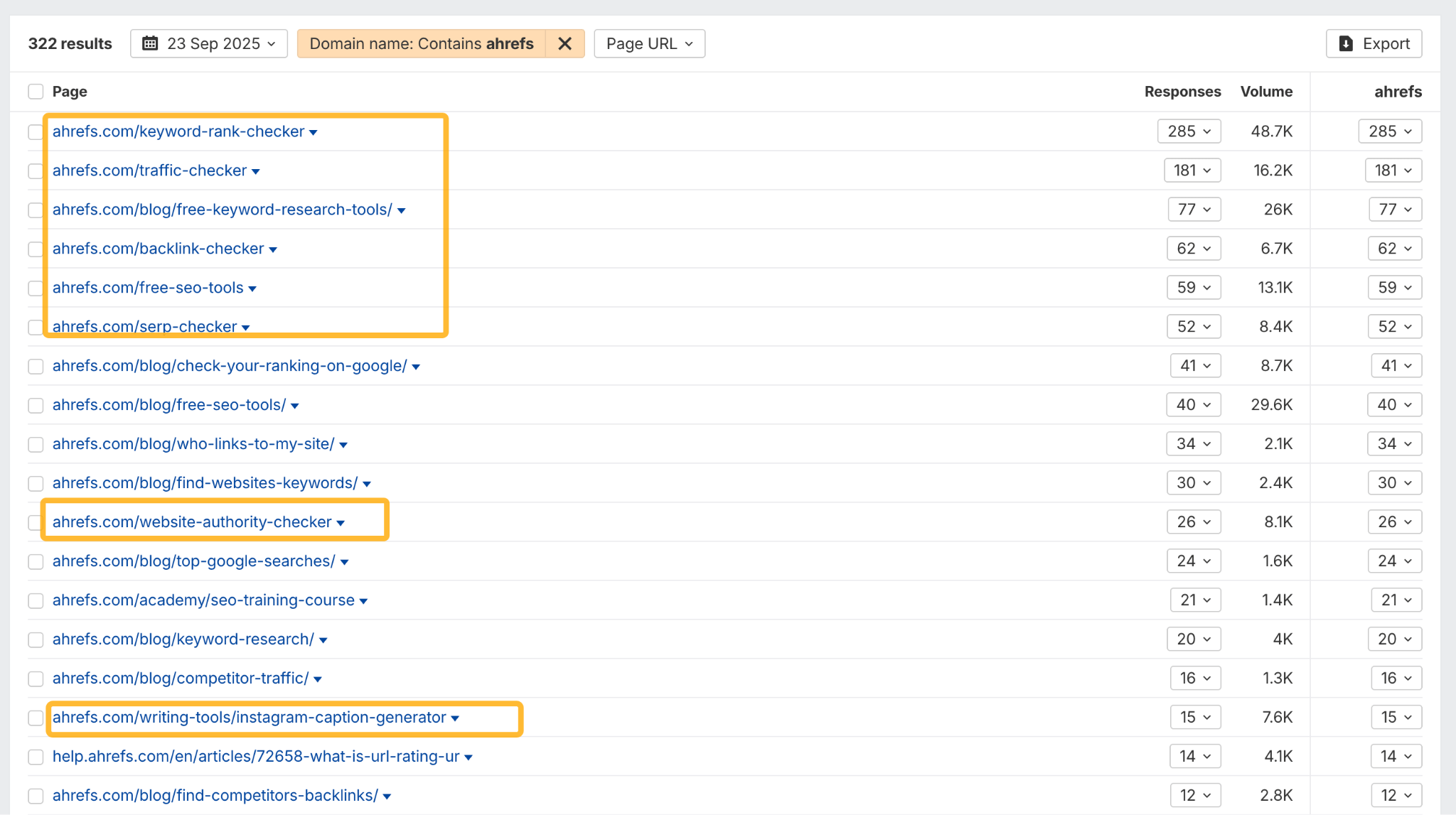Open the Page URL filter dropdown
Image resolution: width=1456 pixels, height=815 pixels.
pos(648,43)
